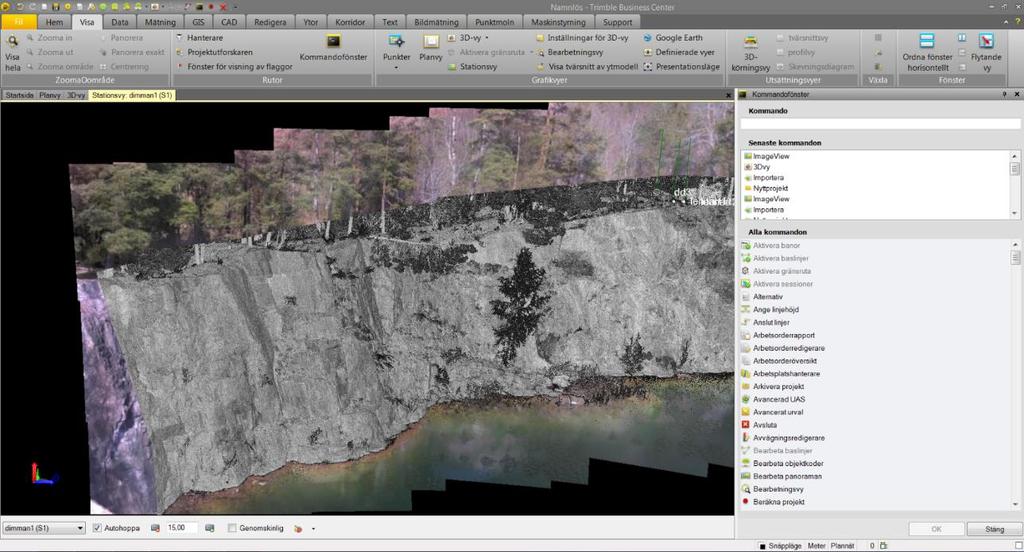The width and height of the screenshot is (1024, 552).
Task: Enable the Genomskinlig checkbox
Action: 232,528
